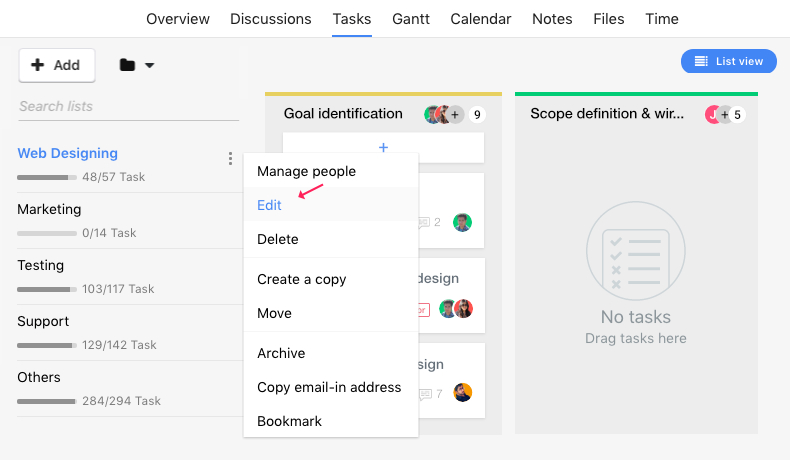
Task: Switch to the Calendar tab
Action: 480,19
